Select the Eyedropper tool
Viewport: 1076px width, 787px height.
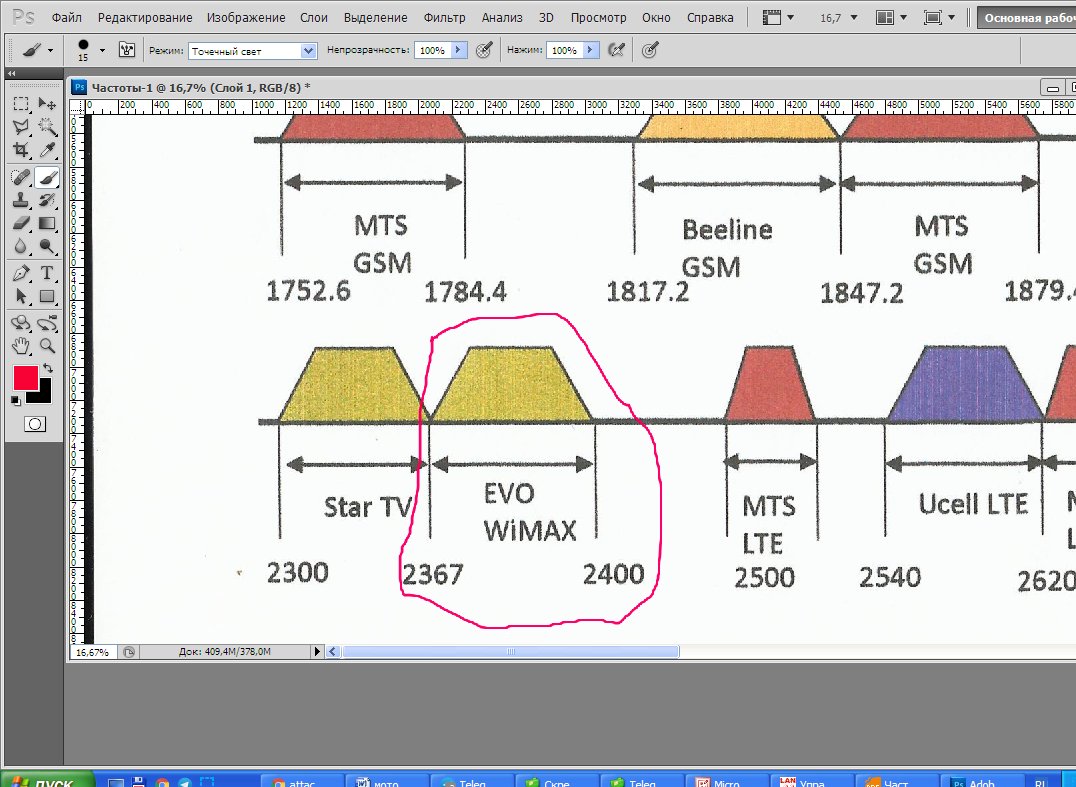[47, 150]
